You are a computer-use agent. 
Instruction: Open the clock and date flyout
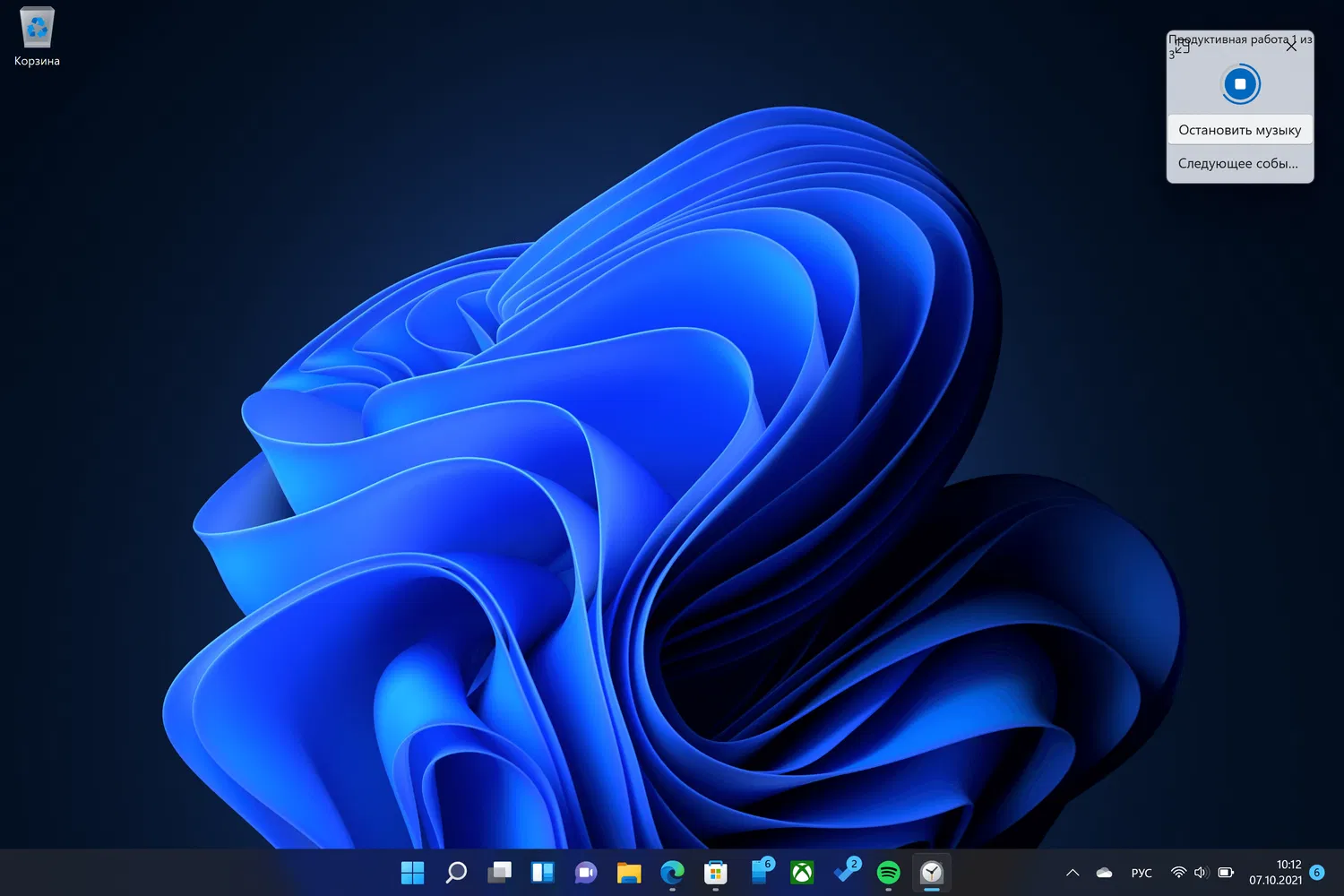click(1275, 872)
